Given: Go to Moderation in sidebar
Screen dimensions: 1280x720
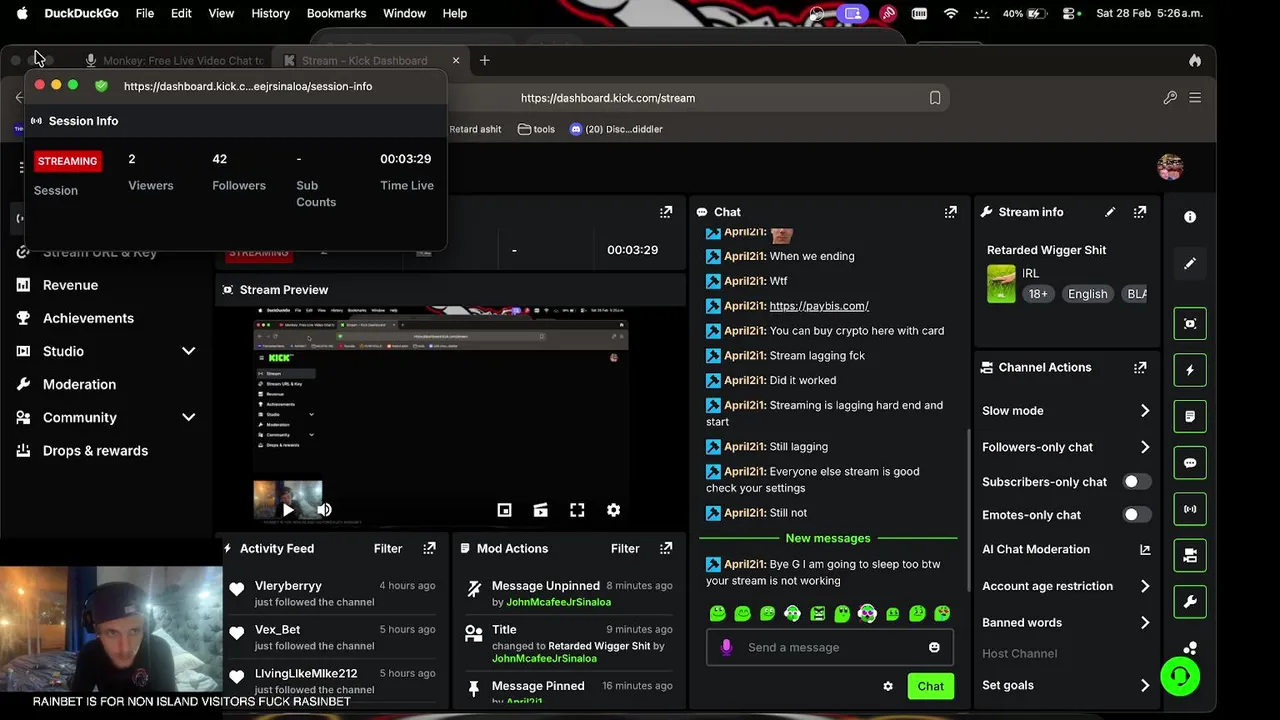Looking at the screenshot, I should coord(79,384).
